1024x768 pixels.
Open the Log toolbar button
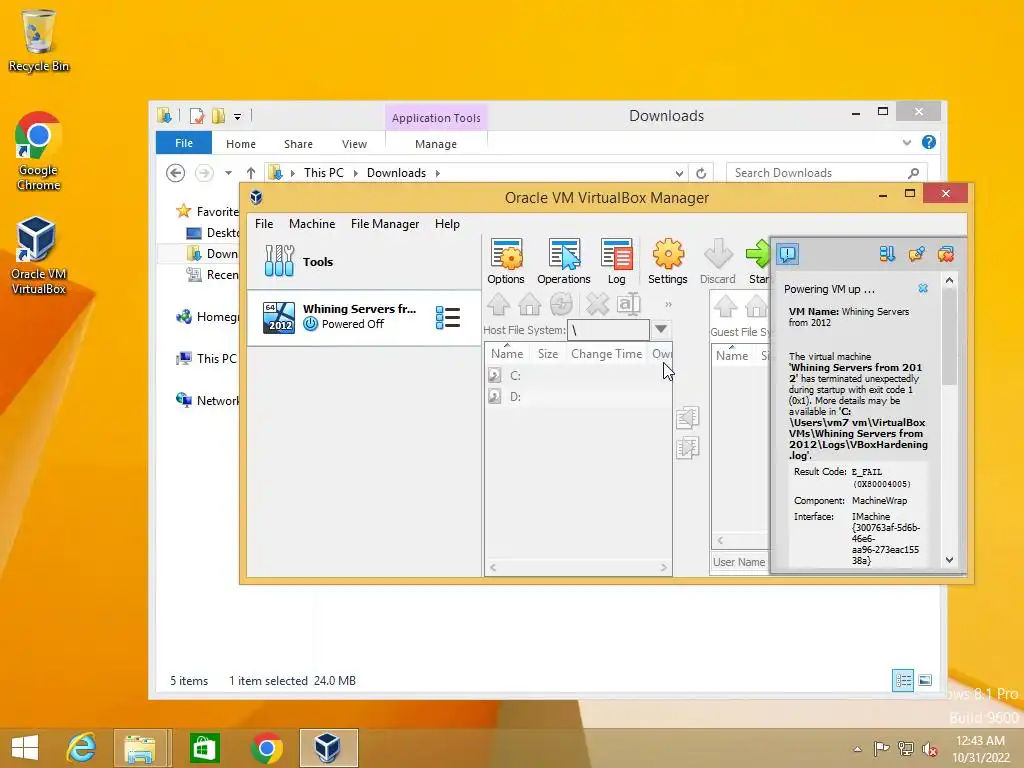pyautogui.click(x=616, y=261)
